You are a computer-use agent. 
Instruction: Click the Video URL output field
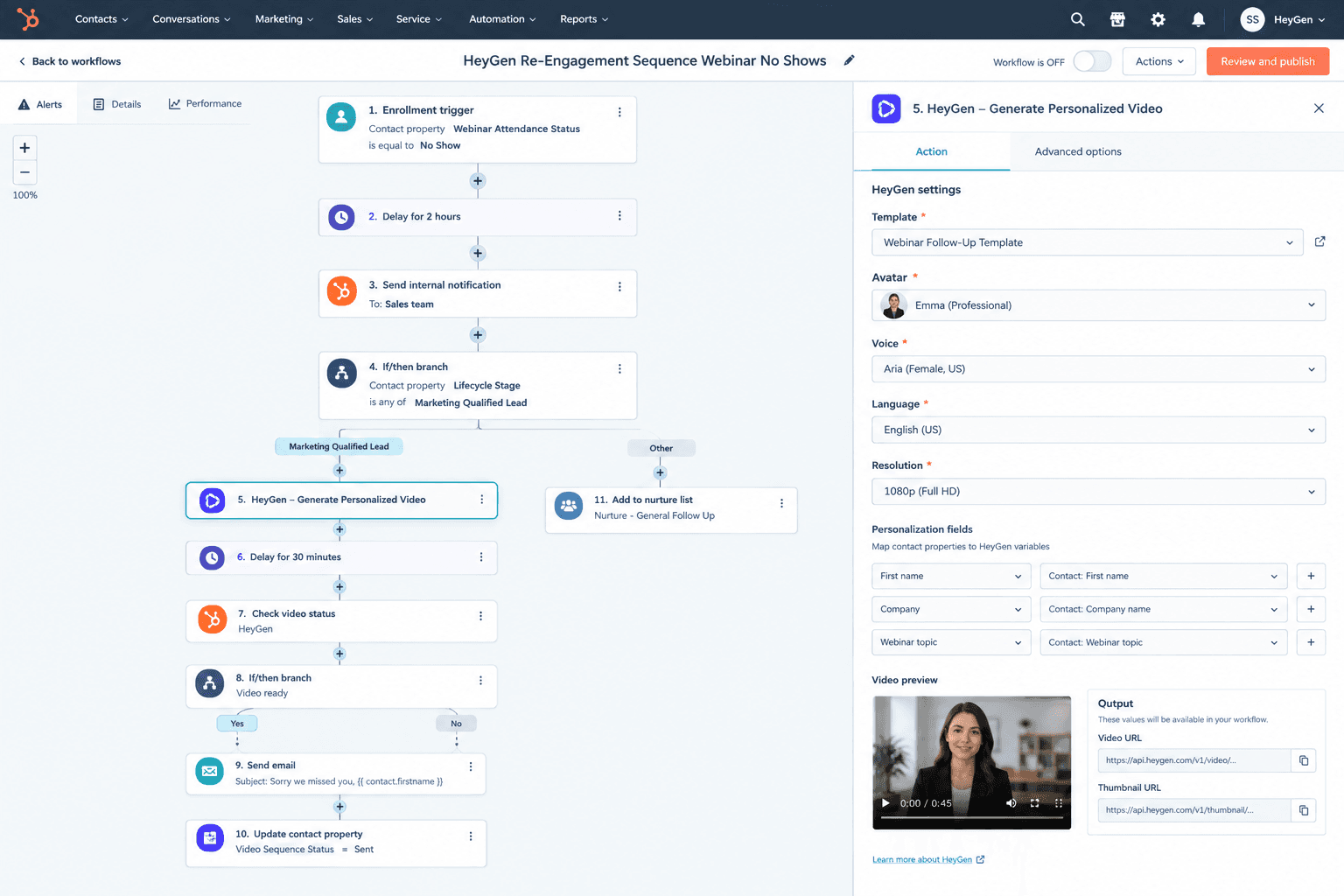click(1194, 760)
